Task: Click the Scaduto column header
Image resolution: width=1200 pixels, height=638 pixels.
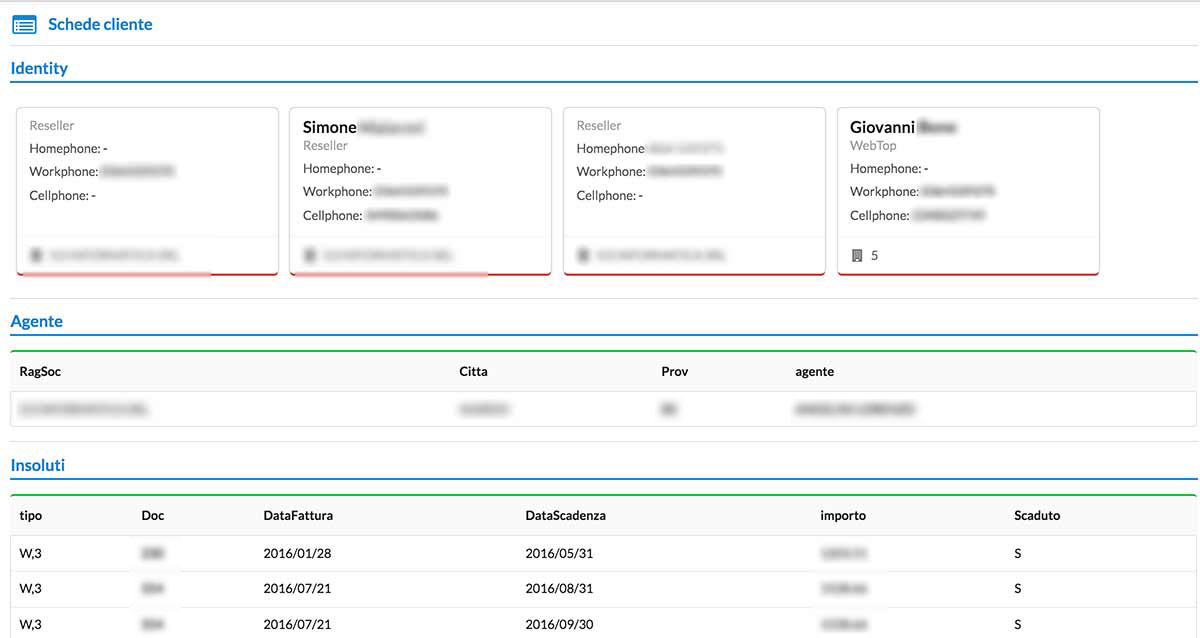Action: coord(1036,515)
